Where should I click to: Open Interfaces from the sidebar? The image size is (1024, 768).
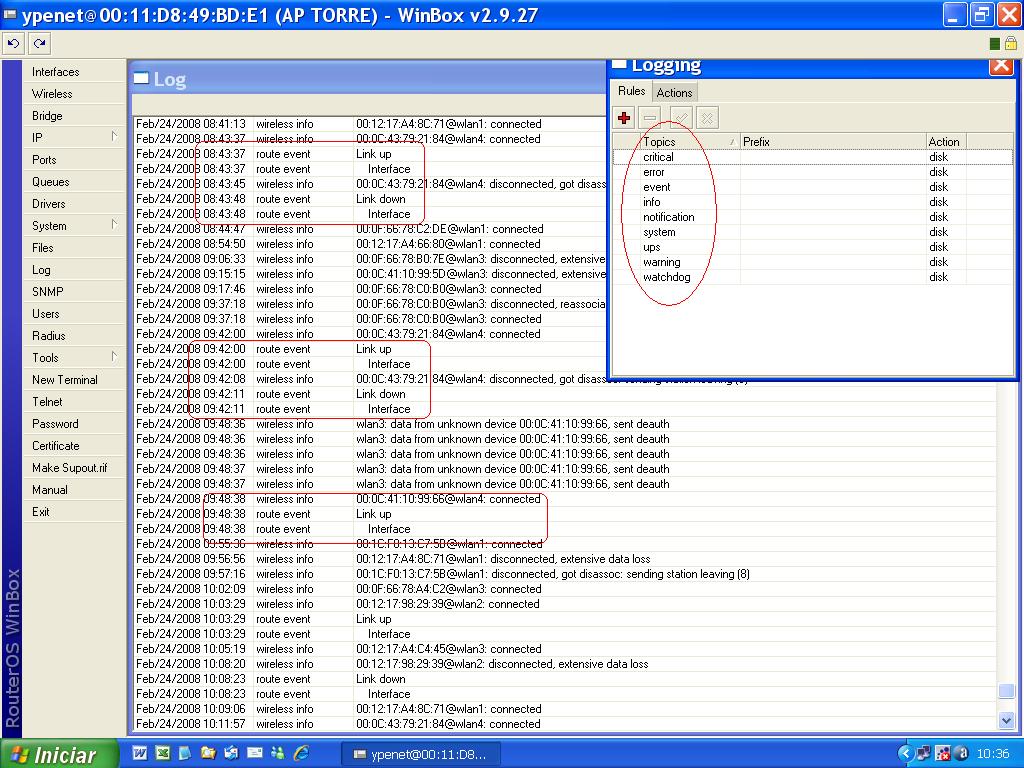click(74, 72)
